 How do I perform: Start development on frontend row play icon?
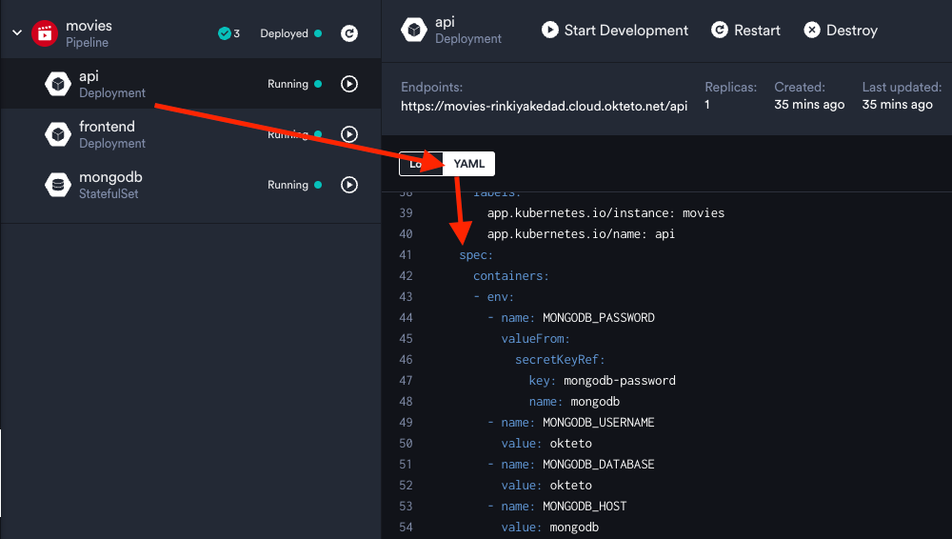(349, 134)
